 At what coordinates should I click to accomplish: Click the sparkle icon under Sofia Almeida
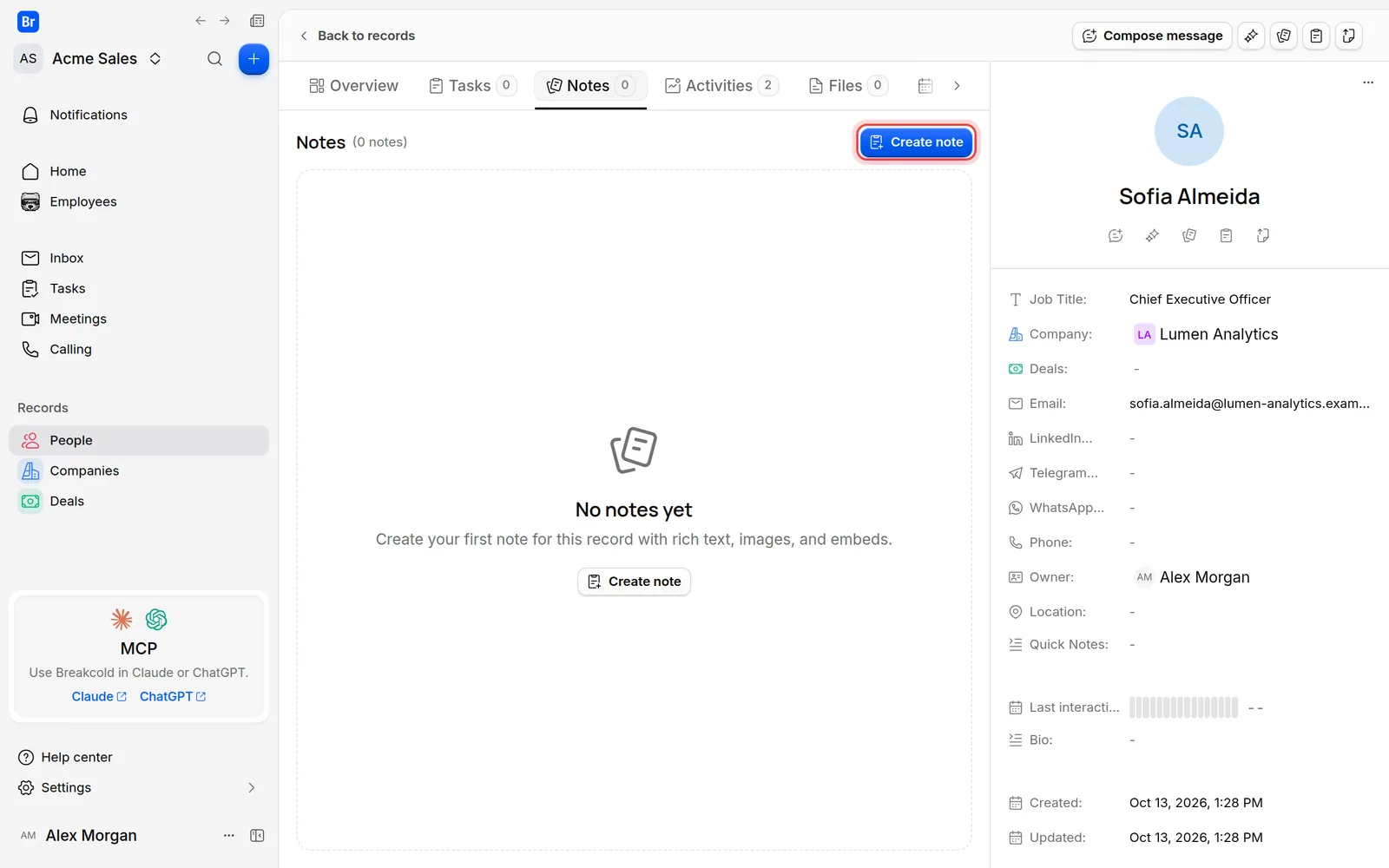[x=1152, y=235]
